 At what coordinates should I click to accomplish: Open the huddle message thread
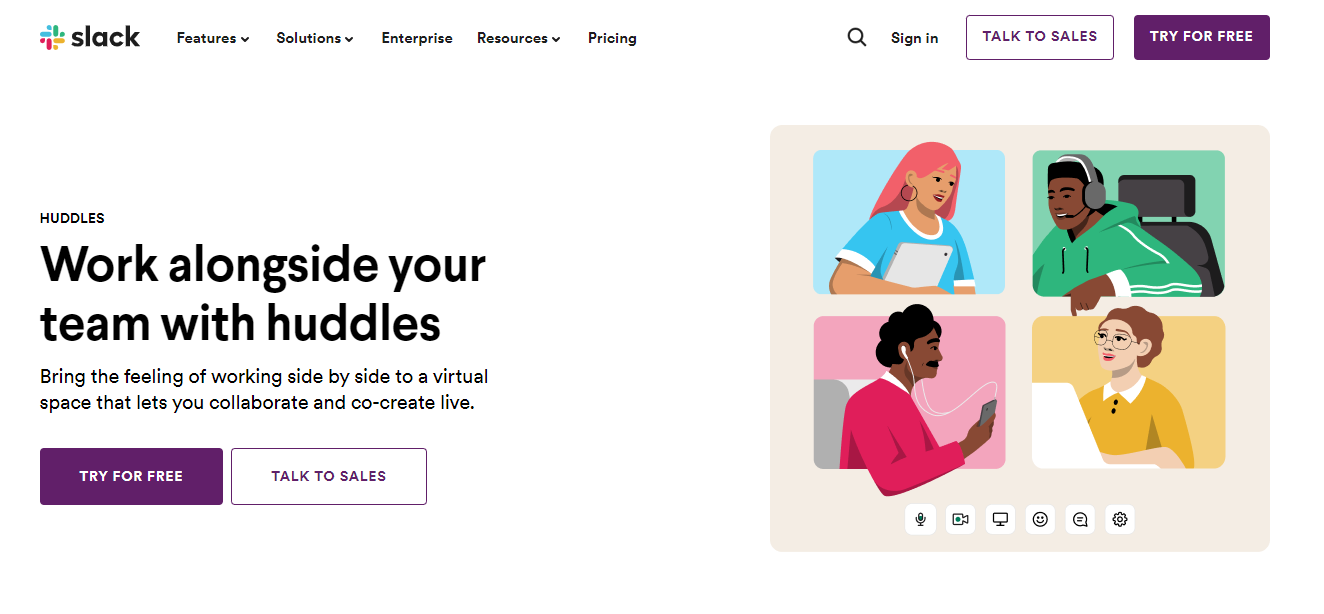tap(1080, 519)
